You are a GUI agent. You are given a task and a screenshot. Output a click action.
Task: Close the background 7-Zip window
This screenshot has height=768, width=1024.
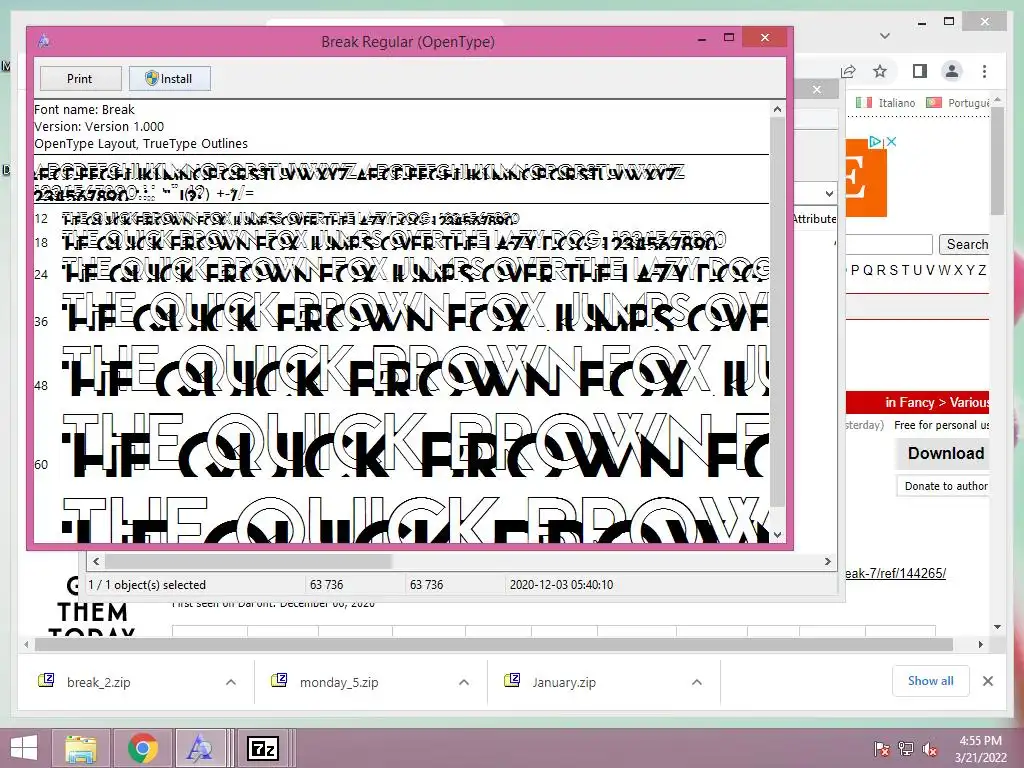(x=816, y=89)
